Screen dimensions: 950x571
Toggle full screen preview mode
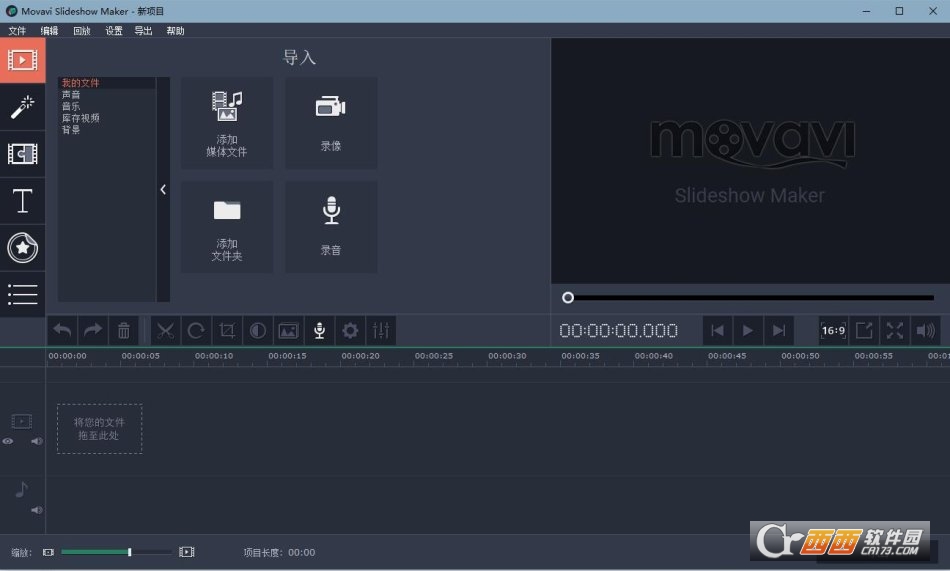pos(895,330)
